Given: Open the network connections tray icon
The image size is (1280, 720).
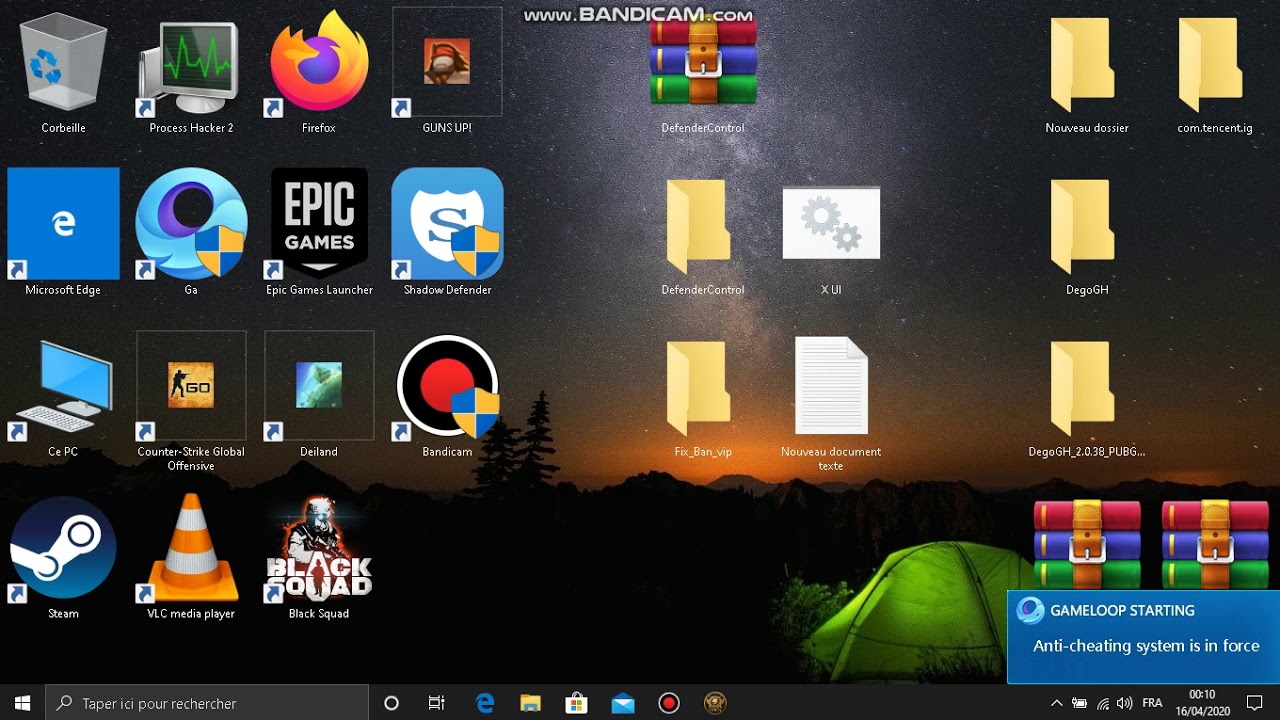Looking at the screenshot, I should point(1103,703).
